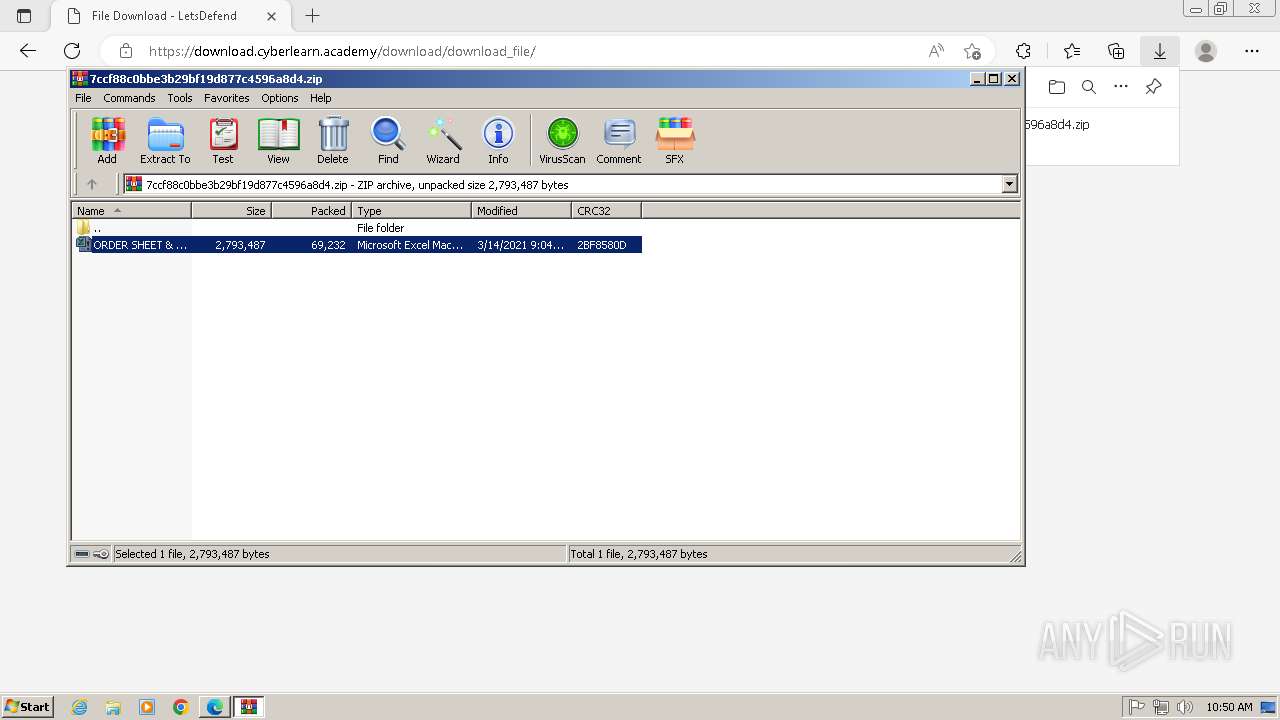This screenshot has width=1280, height=720.
Task: Click the CRC32 value 2BF8580D
Action: coord(602,245)
